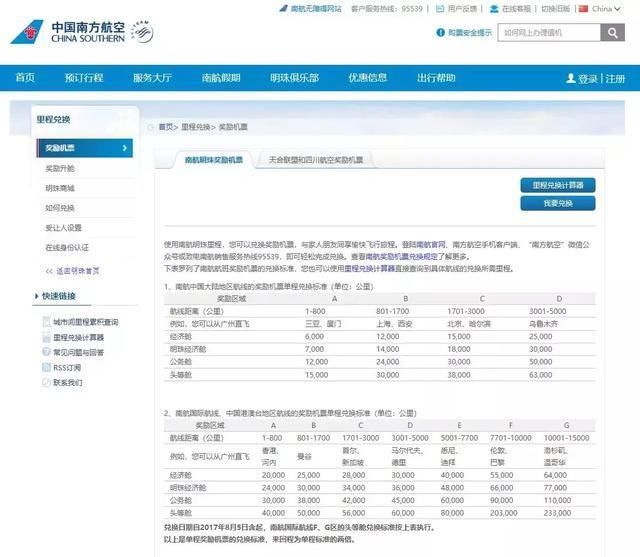Click the 我要兑换 button

tap(558, 203)
